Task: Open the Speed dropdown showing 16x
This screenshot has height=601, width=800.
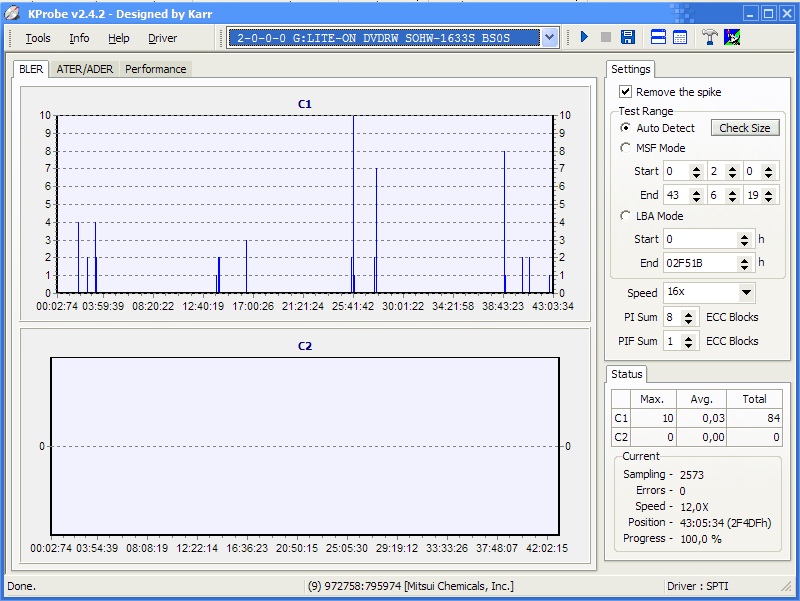Action: [745, 292]
